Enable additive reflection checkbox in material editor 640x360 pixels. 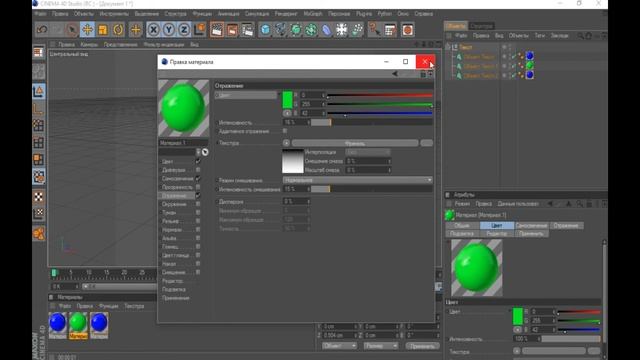pos(285,131)
